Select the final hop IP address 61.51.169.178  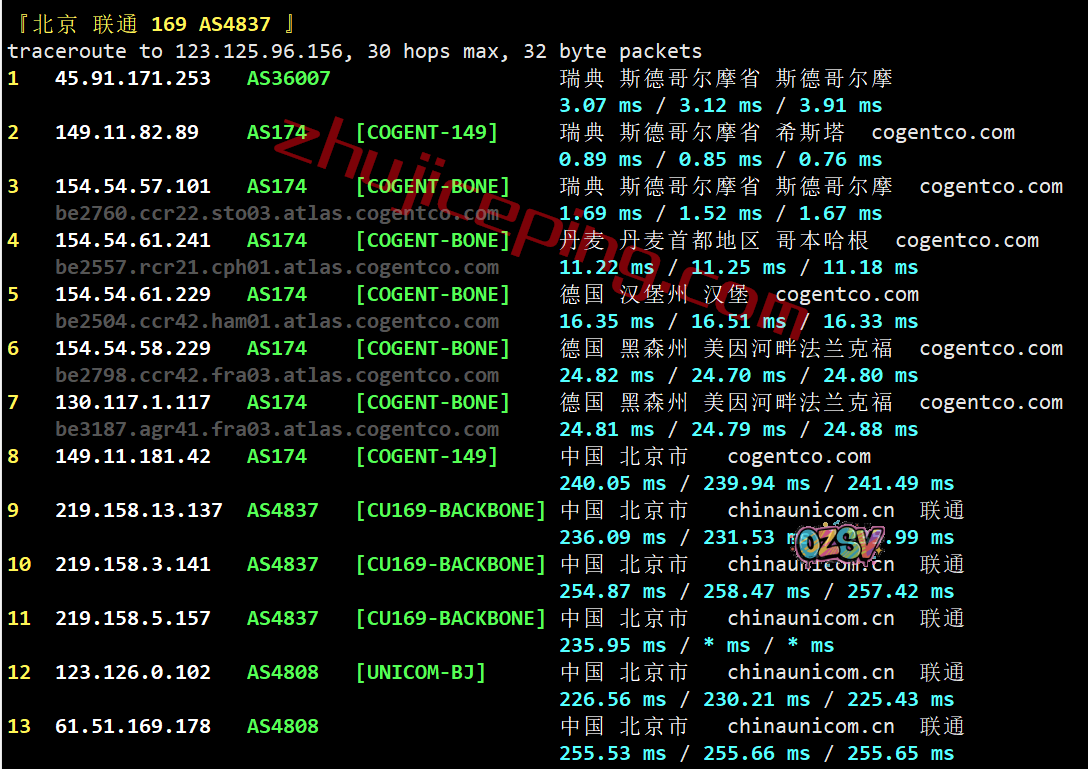(133, 726)
